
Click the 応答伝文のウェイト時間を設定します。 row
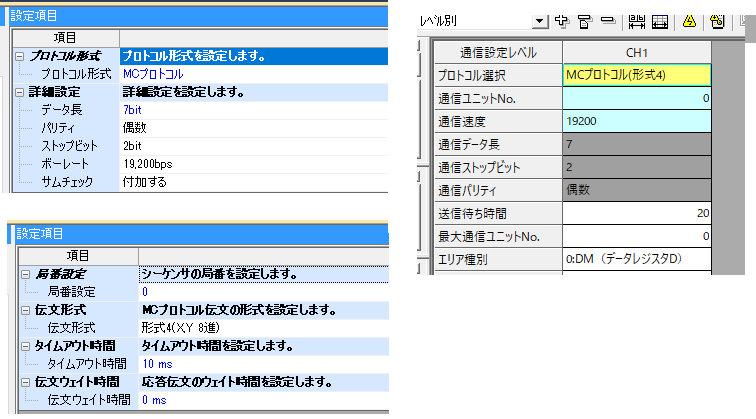point(263,382)
